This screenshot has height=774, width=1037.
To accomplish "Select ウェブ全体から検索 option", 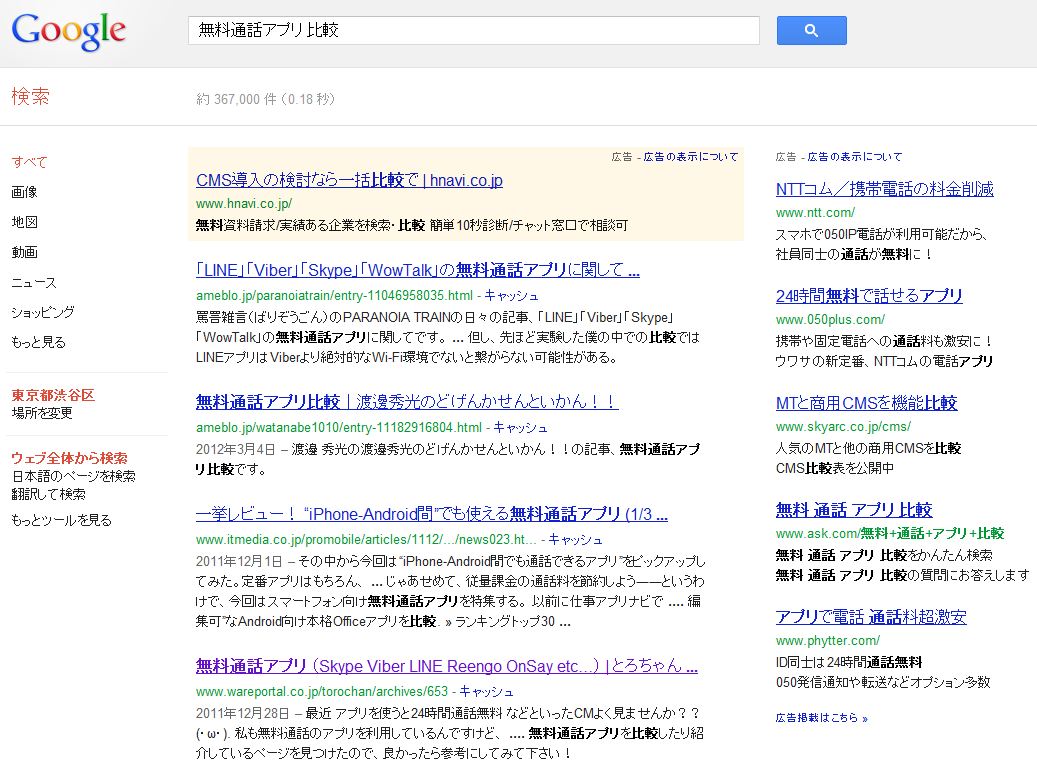I will [x=69, y=458].
